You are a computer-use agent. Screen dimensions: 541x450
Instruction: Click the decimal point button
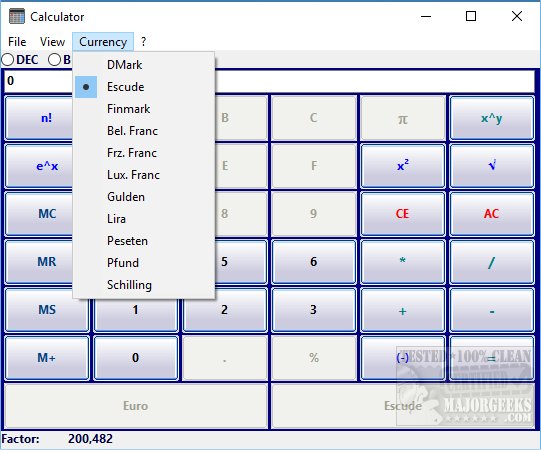(225, 358)
